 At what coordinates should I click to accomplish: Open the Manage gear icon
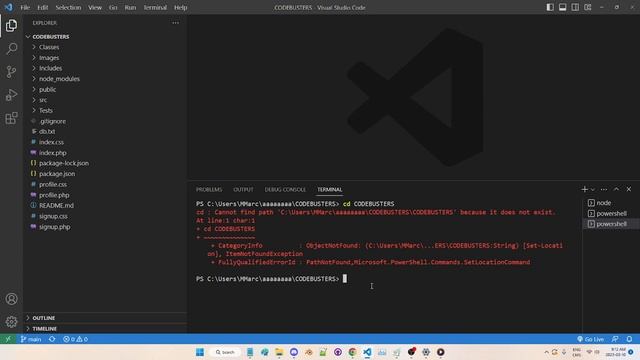[x=11, y=322]
